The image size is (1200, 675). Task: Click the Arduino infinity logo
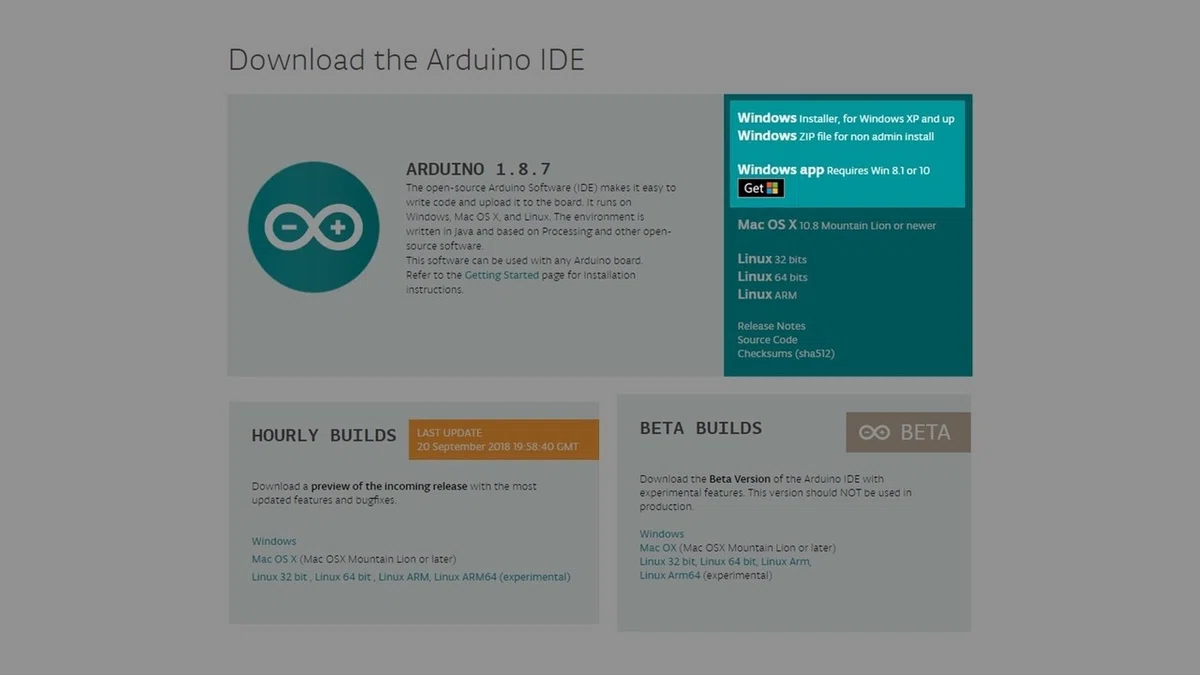(313, 227)
